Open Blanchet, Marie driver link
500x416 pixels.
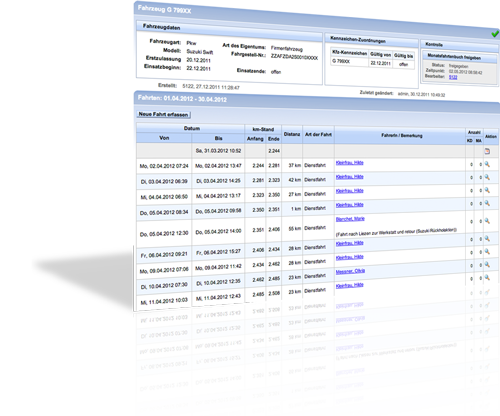[x=350, y=219]
